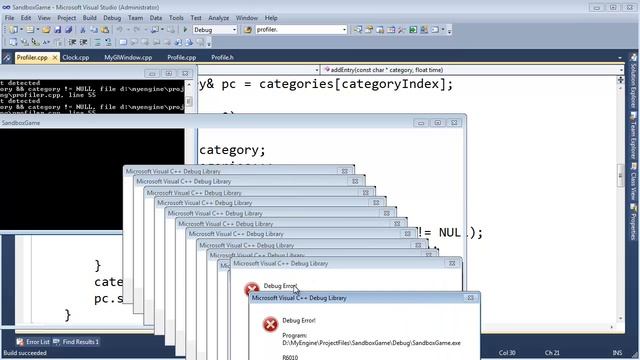
Task: Open the File menu
Action: coord(9,18)
